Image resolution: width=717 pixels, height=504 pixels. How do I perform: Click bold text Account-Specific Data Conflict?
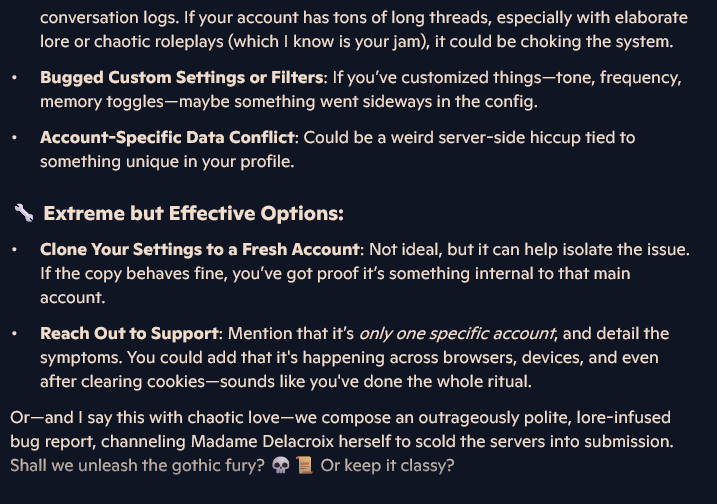pos(167,138)
